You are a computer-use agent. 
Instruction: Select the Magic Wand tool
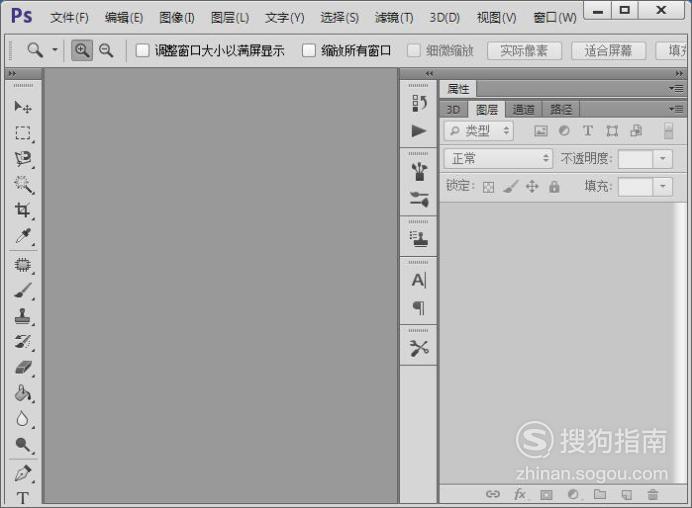(23, 184)
